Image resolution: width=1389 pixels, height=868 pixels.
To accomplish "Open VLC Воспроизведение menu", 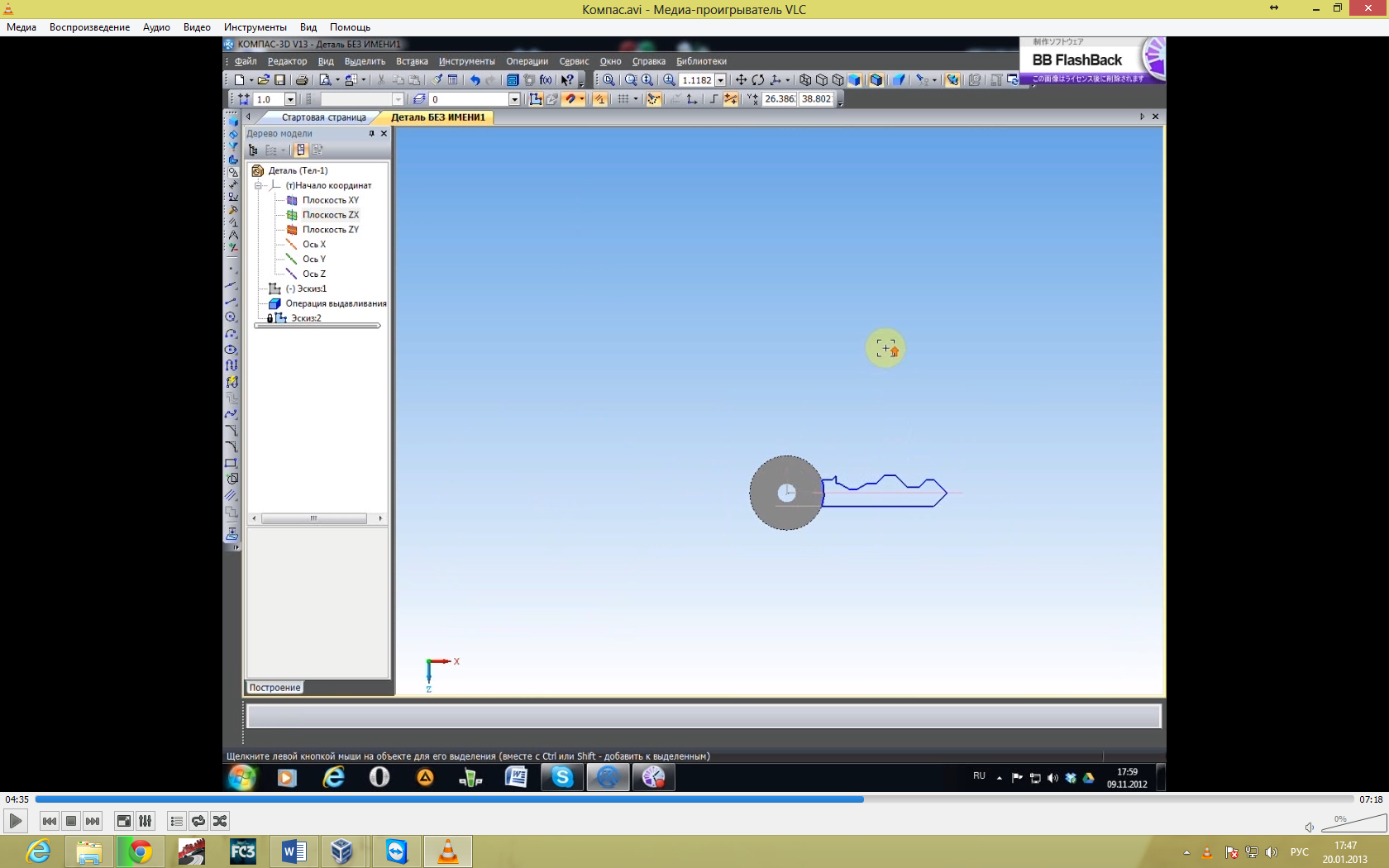I will pyautogui.click(x=89, y=27).
